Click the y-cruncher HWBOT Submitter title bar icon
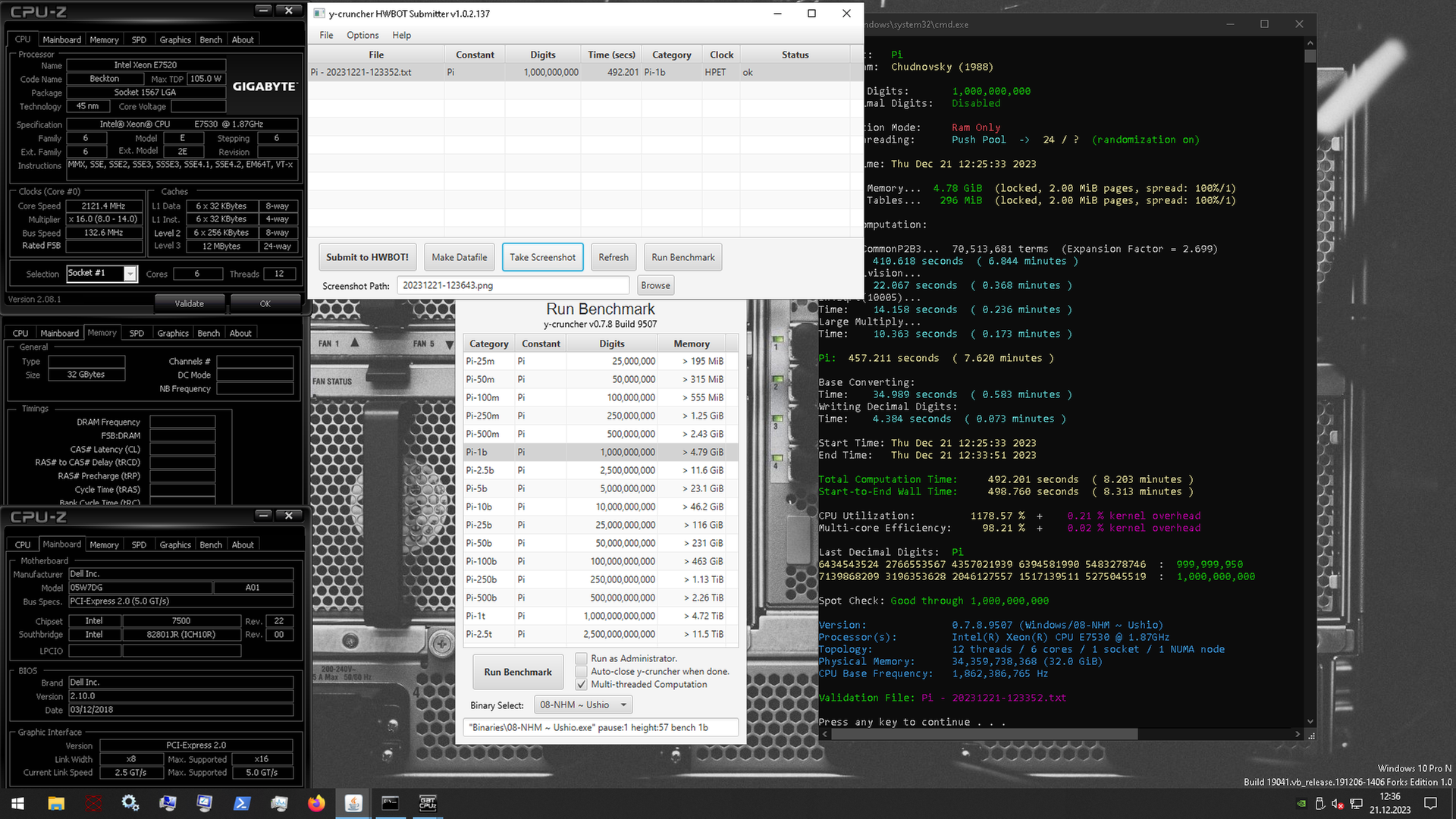 pyautogui.click(x=319, y=14)
